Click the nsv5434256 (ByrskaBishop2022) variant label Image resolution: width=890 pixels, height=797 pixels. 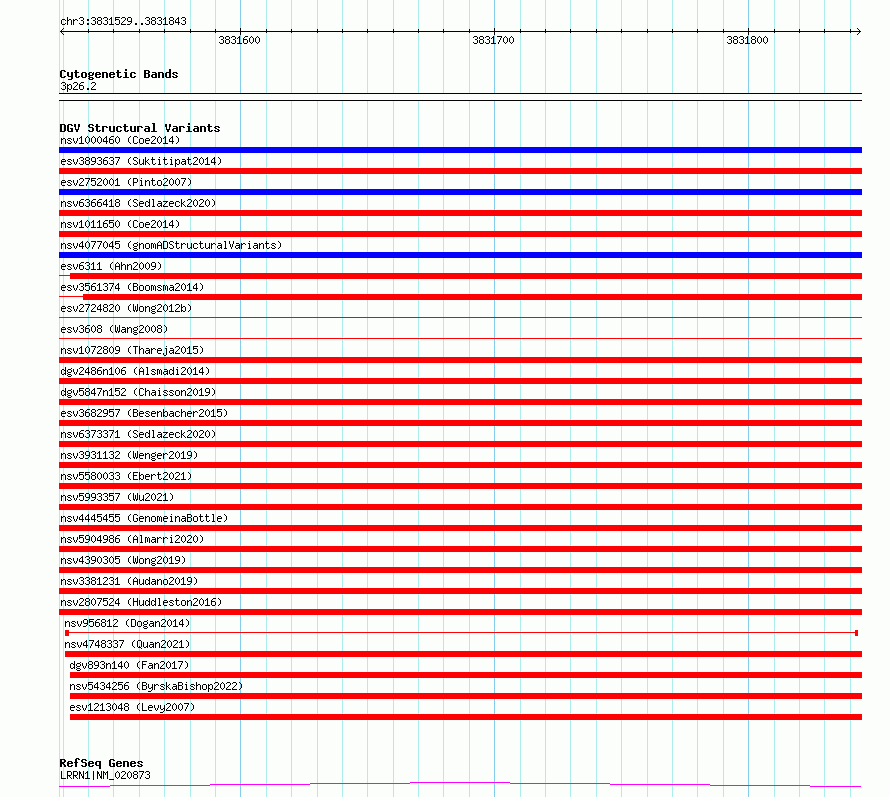coord(156,686)
